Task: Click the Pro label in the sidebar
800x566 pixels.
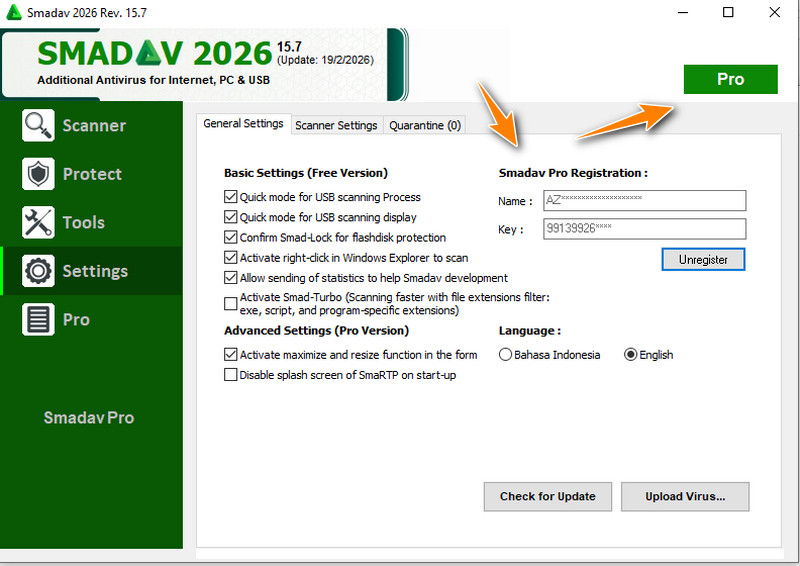Action: (76, 319)
